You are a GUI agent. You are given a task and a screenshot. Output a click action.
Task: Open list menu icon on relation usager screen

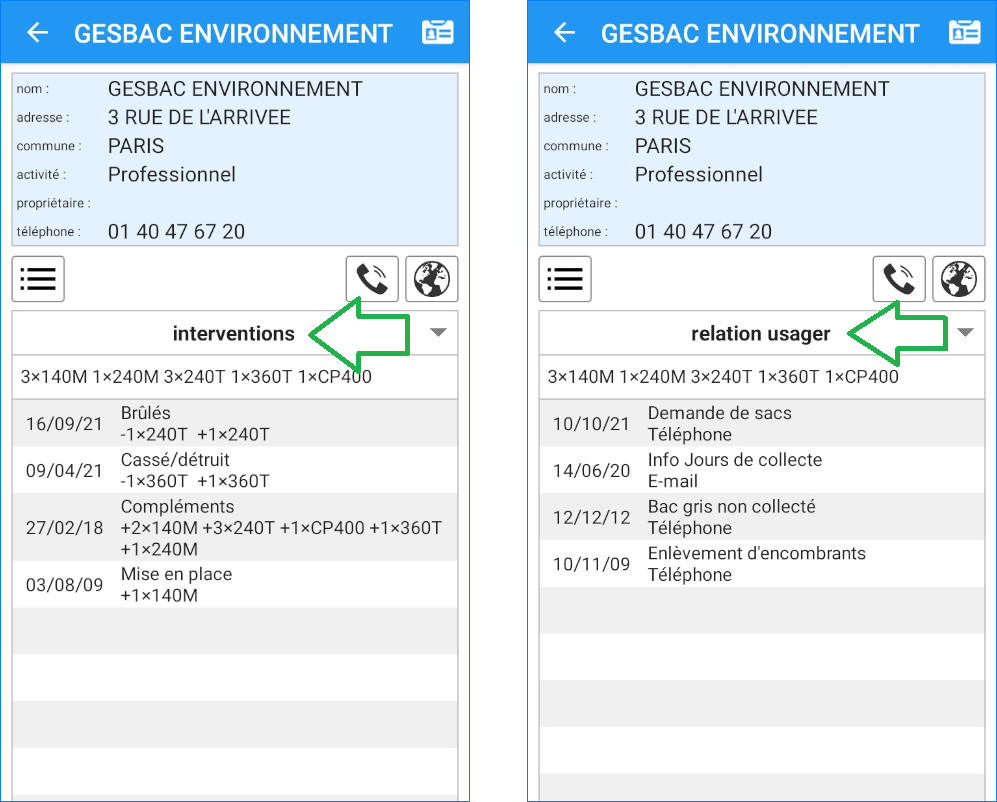point(565,279)
